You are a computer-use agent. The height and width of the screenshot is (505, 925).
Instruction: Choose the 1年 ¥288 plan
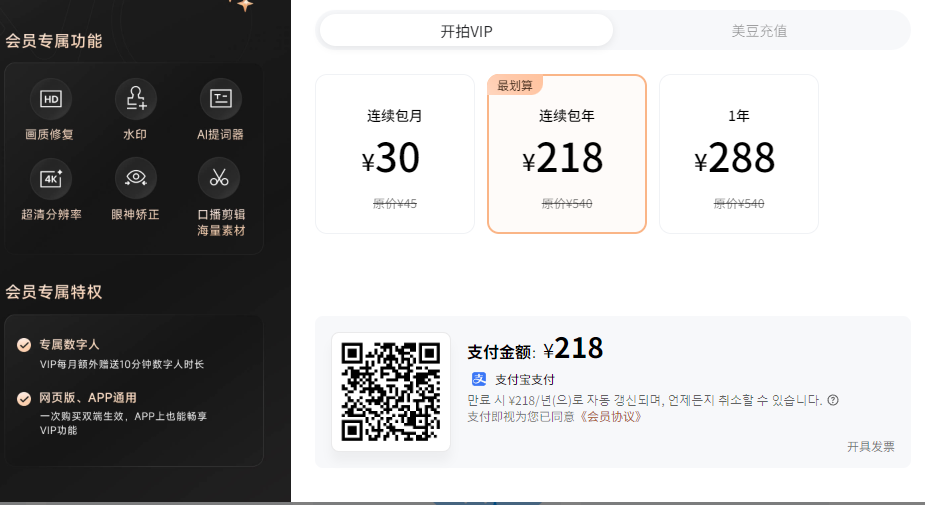coord(739,154)
